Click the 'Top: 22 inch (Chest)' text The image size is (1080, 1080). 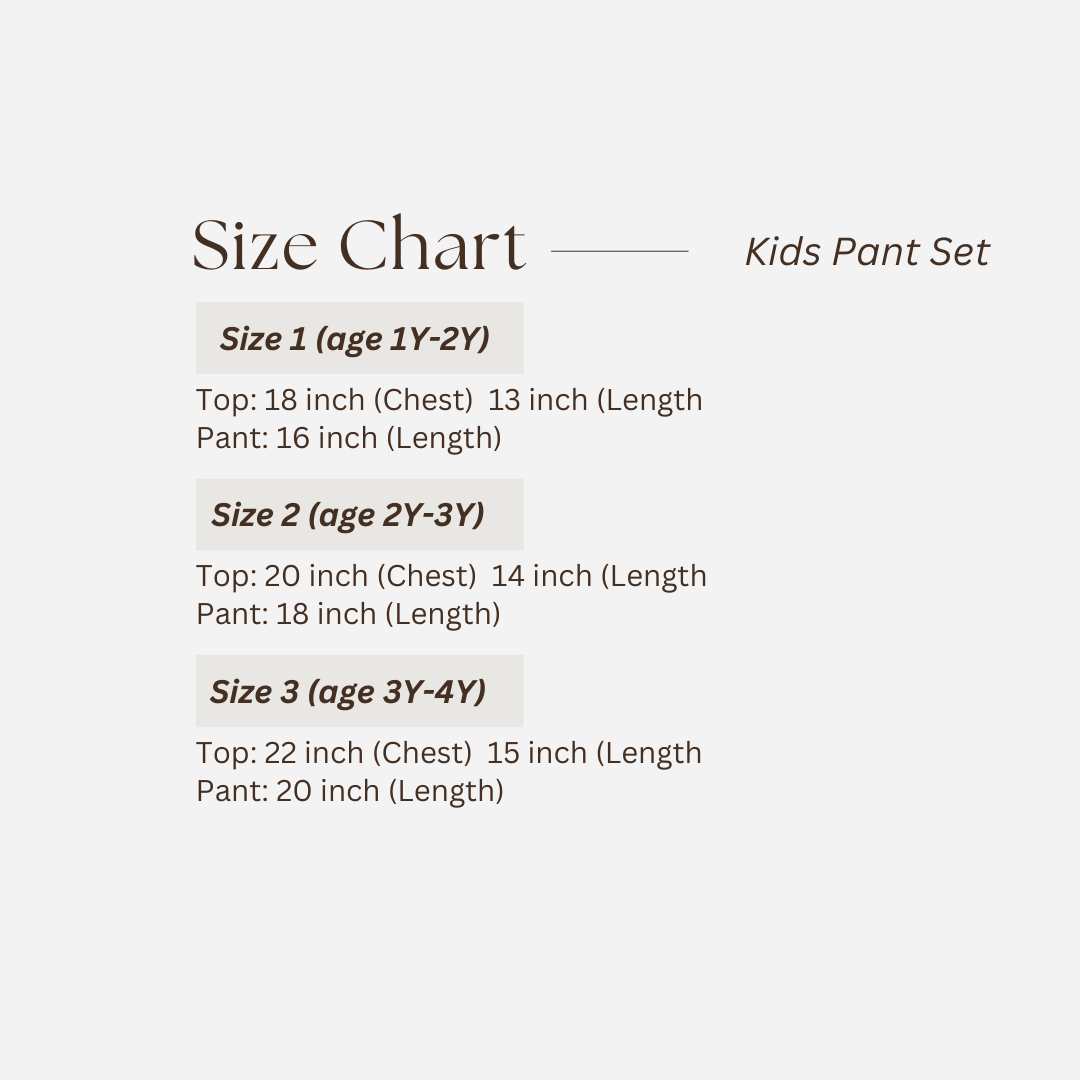pos(334,753)
